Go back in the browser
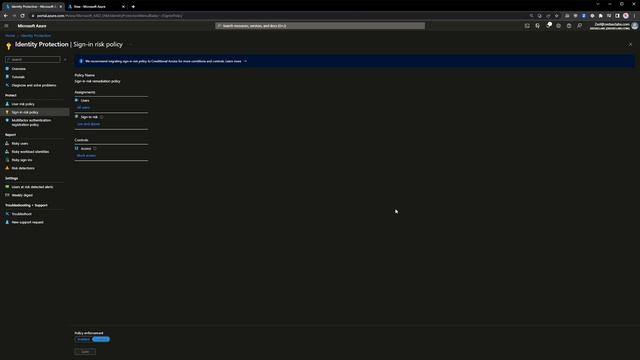This screenshot has height=360, width=640. coord(6,16)
